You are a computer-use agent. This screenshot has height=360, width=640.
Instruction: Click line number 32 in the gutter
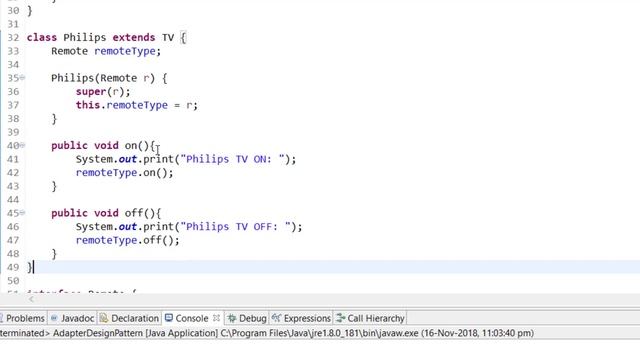13,38
